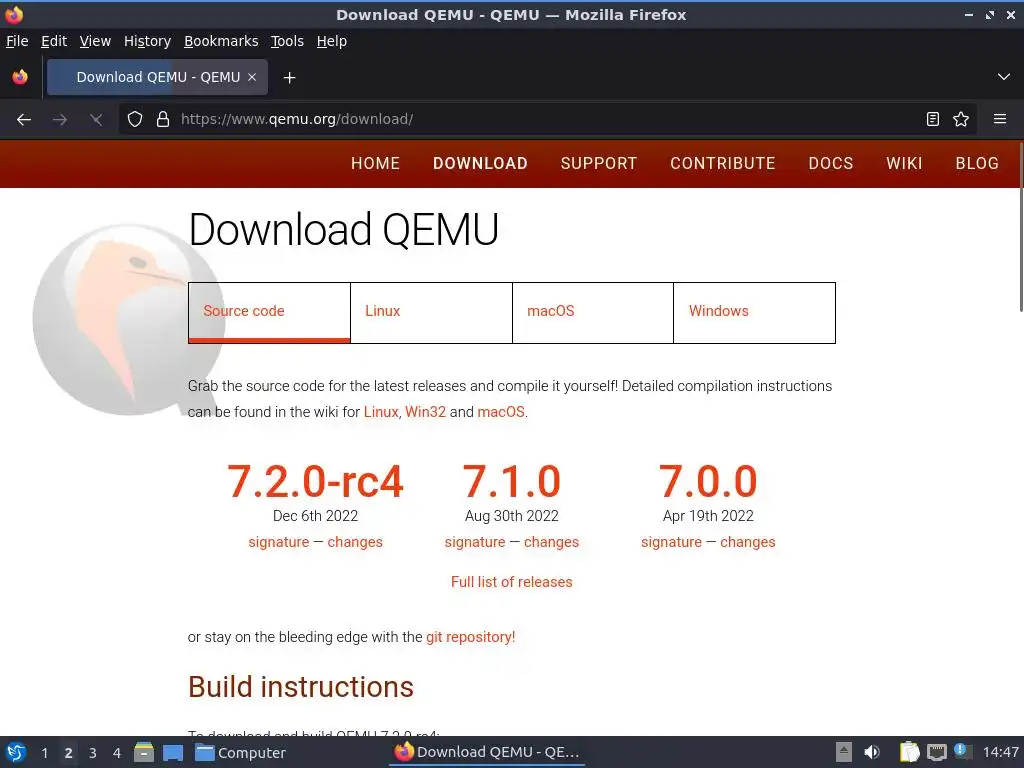Viewport: 1024px width, 768px height.
Task: Open the LXQt start menu
Action: click(16, 752)
